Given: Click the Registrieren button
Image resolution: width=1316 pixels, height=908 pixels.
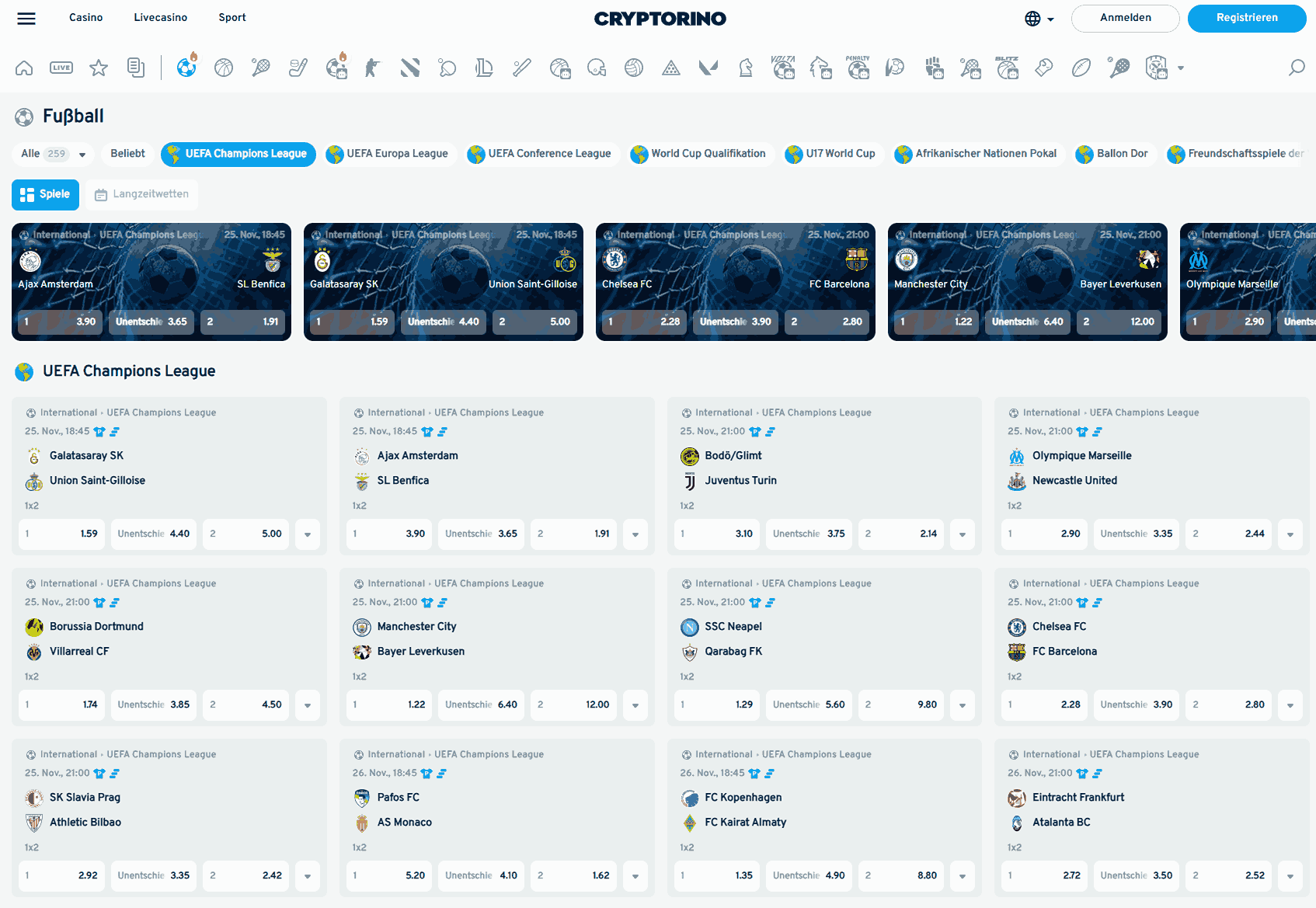Looking at the screenshot, I should pyautogui.click(x=1246, y=18).
